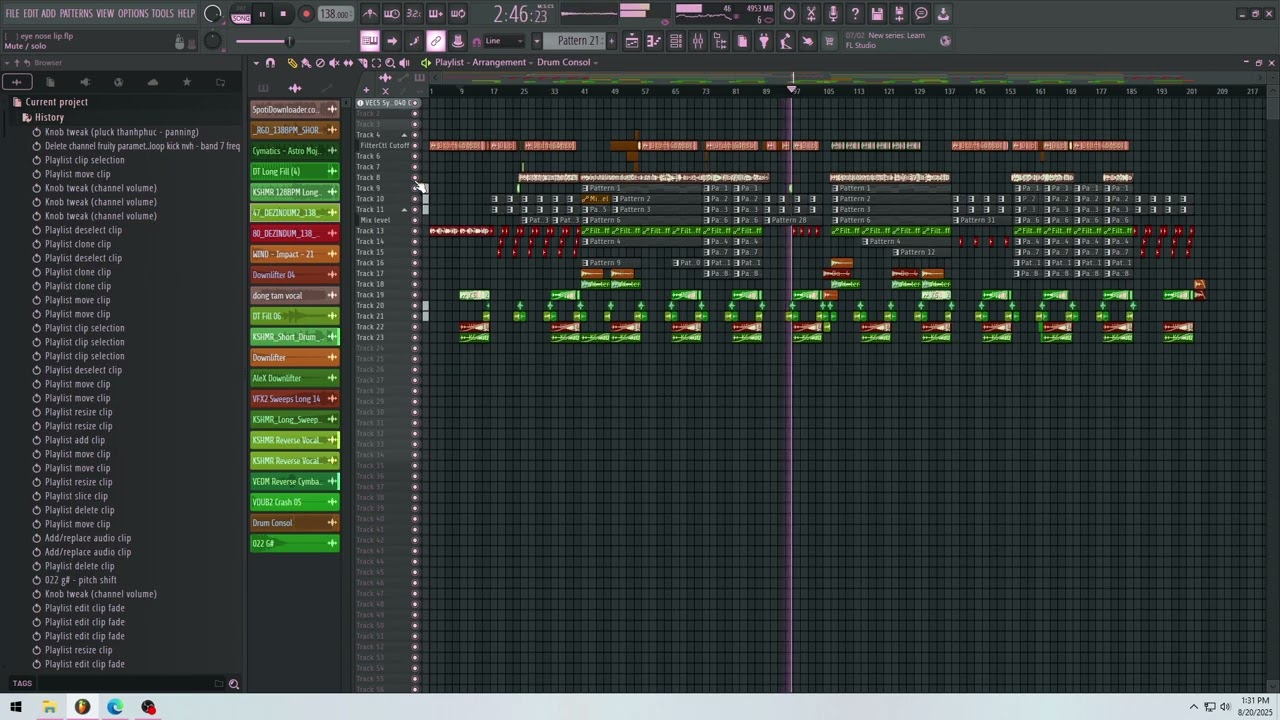Viewport: 1280px width, 720px height.
Task: Show audio clips in the picker panel
Action: coord(295,88)
